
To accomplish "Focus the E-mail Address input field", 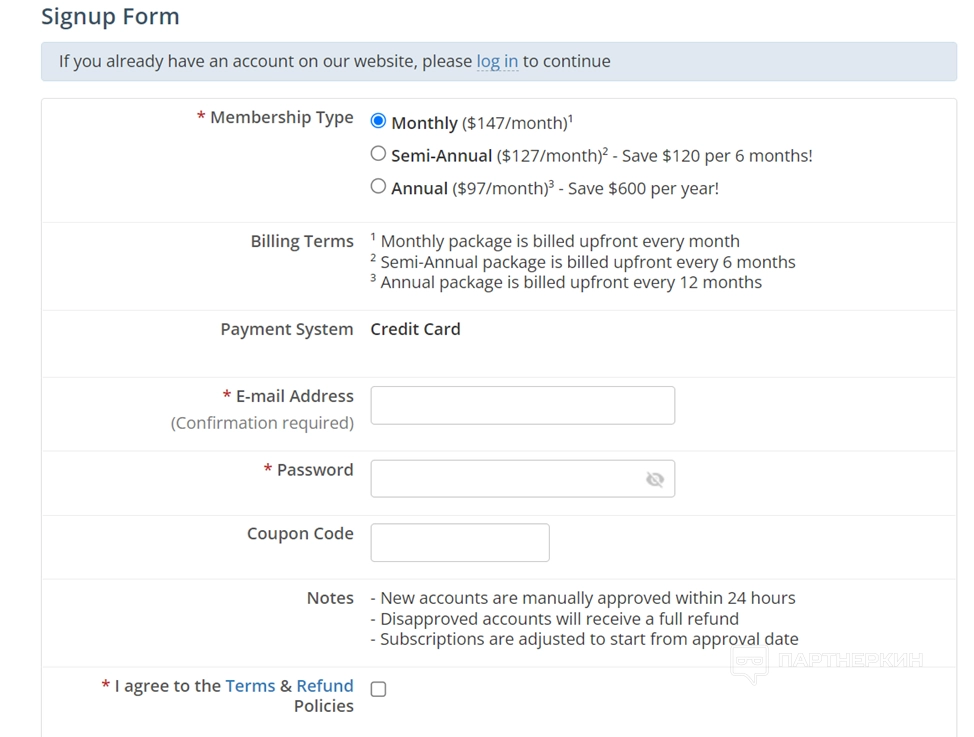I will (522, 405).
